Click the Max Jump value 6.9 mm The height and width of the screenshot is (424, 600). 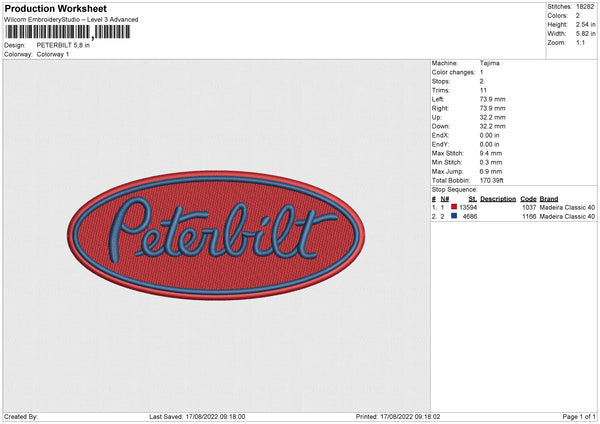(491, 171)
